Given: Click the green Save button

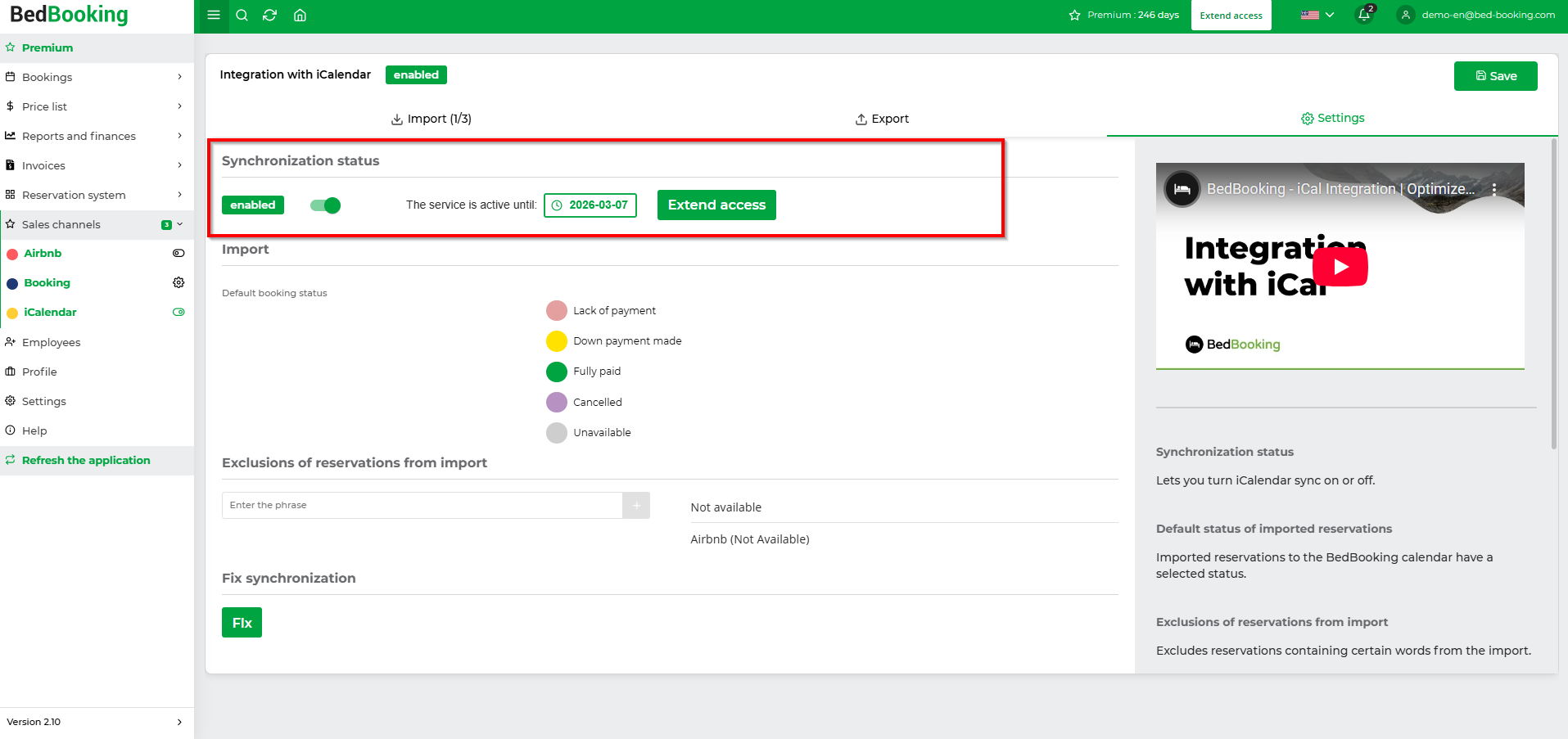Looking at the screenshot, I should pos(1495,76).
